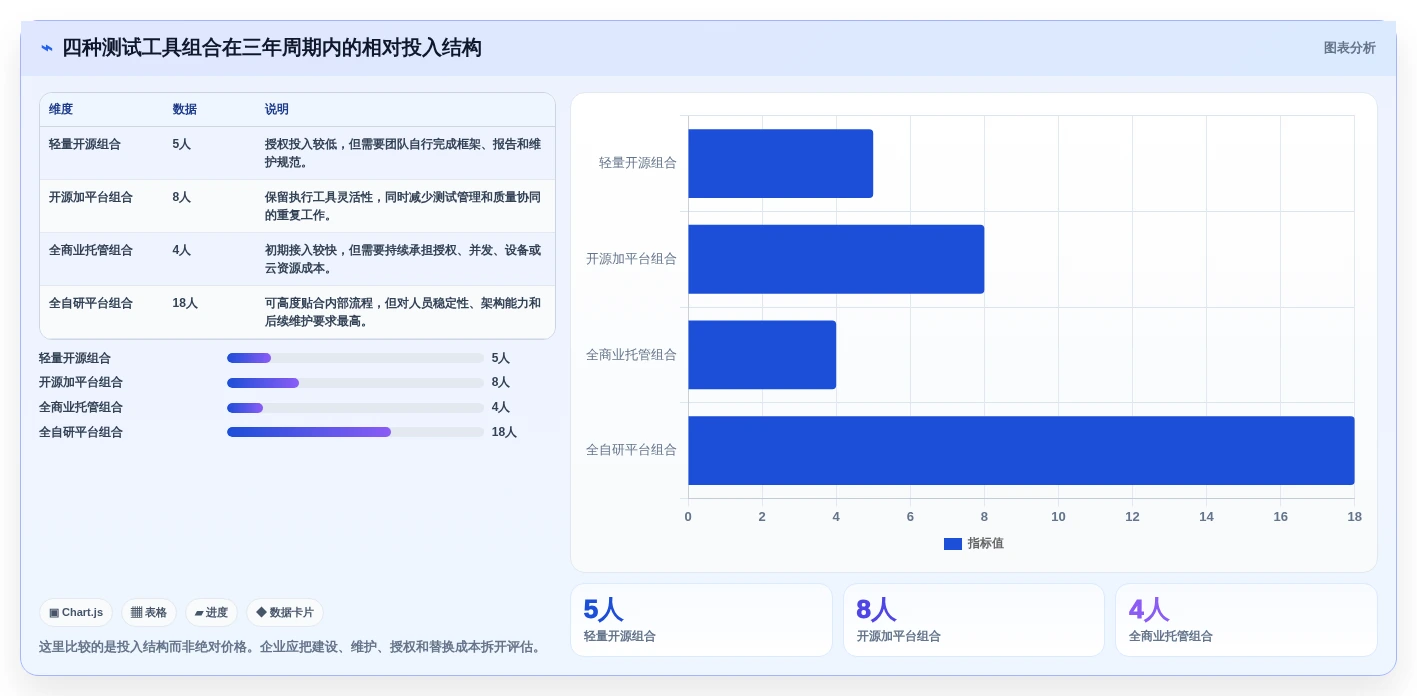Click x-axis tick label 18

coord(1354,517)
